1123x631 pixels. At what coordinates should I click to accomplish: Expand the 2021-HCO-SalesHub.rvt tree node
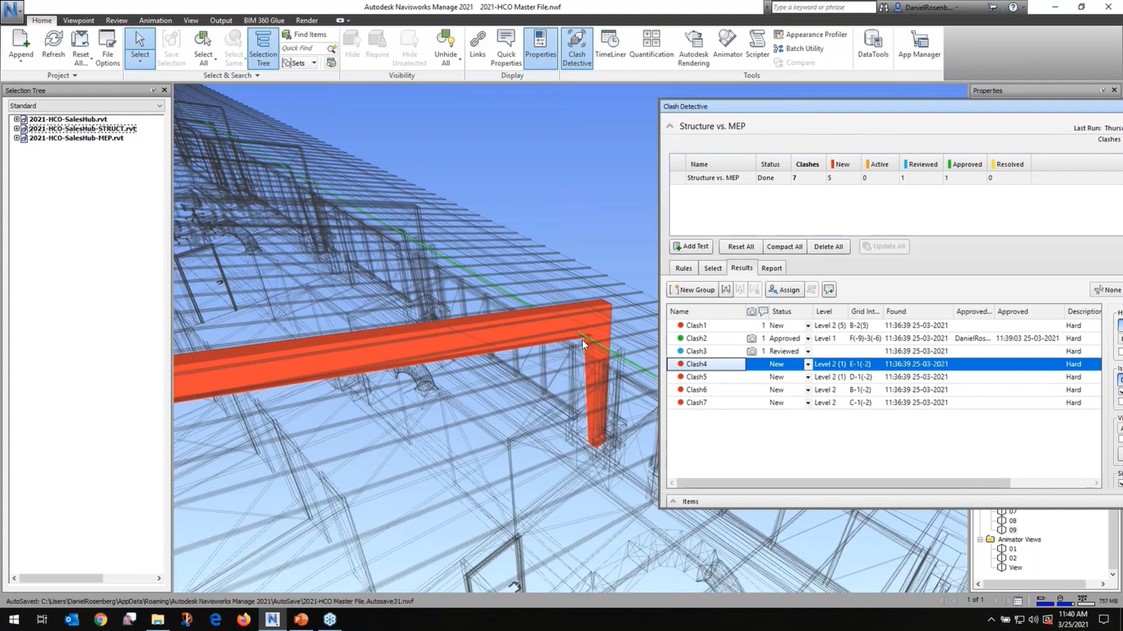click(16, 120)
